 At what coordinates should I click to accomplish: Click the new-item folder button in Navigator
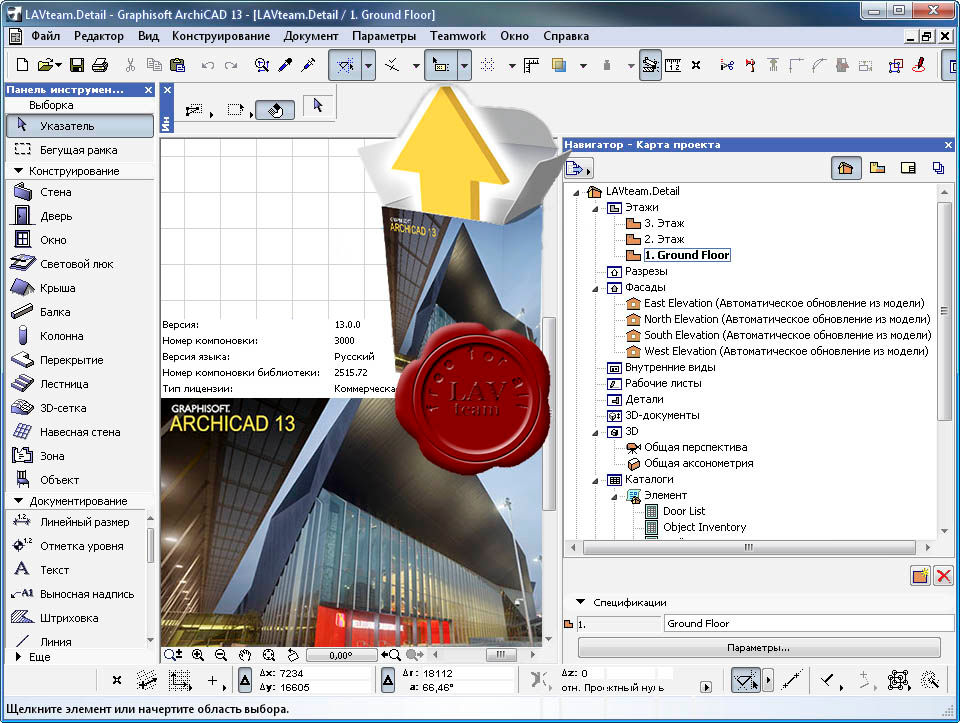[x=920, y=576]
